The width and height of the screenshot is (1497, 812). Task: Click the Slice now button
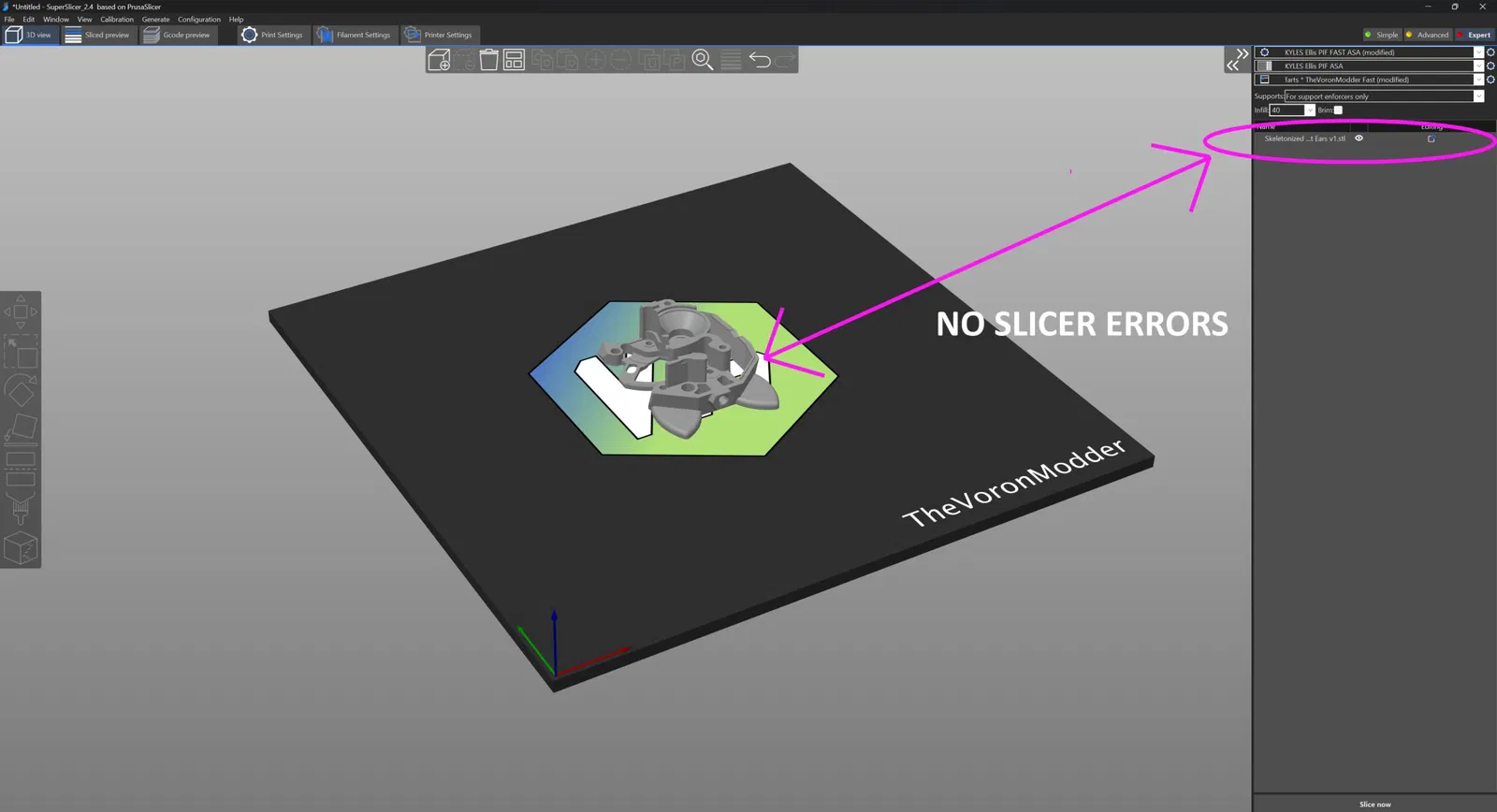tap(1374, 804)
